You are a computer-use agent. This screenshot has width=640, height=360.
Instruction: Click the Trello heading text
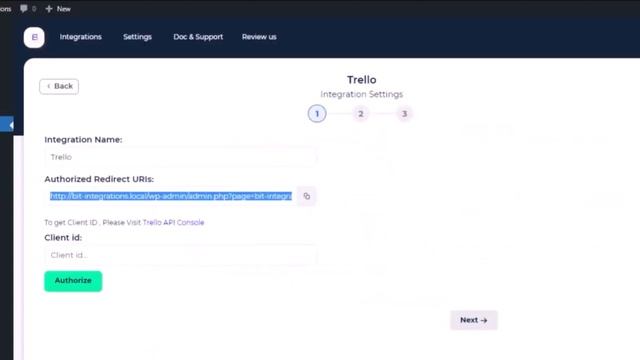pyautogui.click(x=362, y=80)
